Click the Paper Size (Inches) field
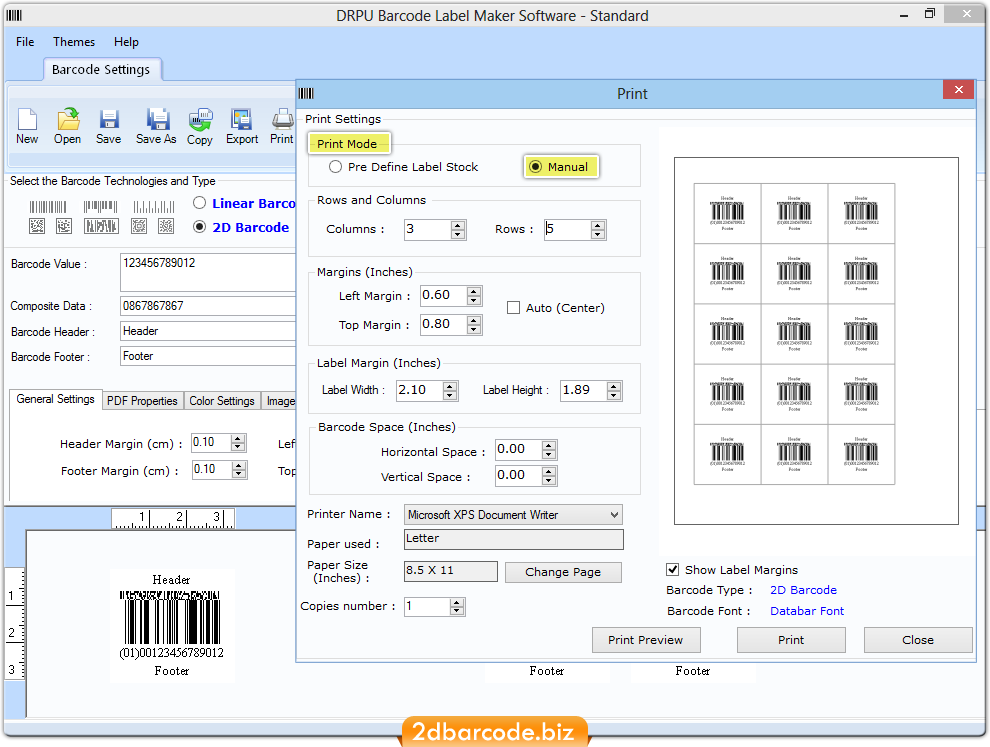990x747 pixels. click(x=451, y=571)
